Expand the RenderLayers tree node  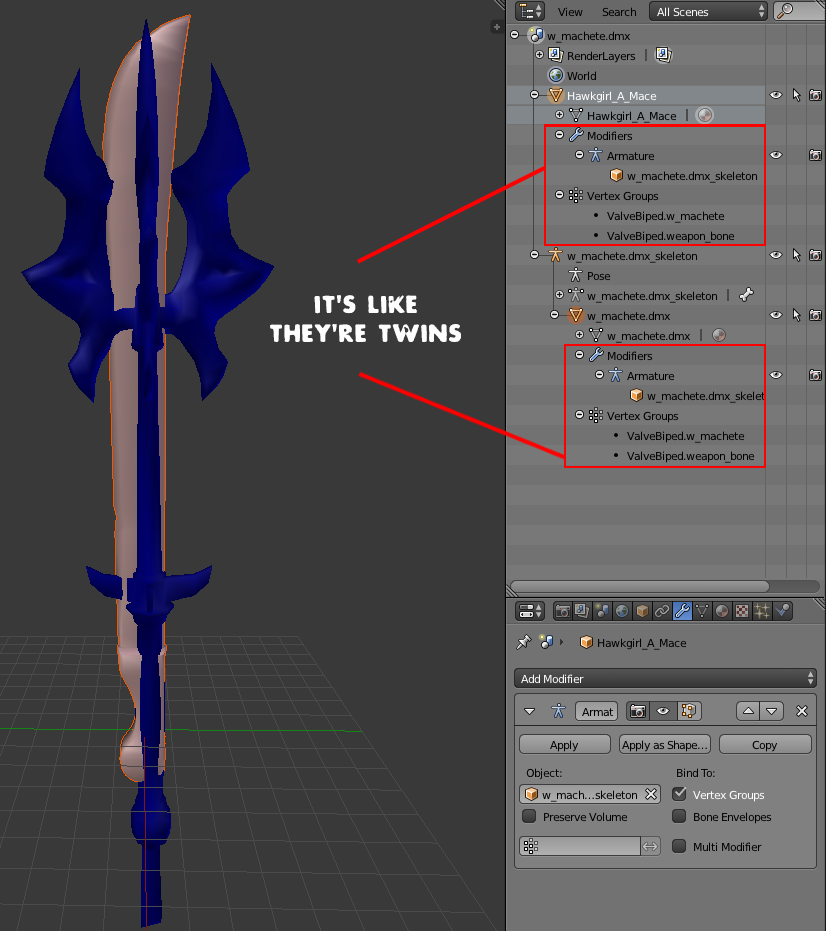pyautogui.click(x=539, y=55)
